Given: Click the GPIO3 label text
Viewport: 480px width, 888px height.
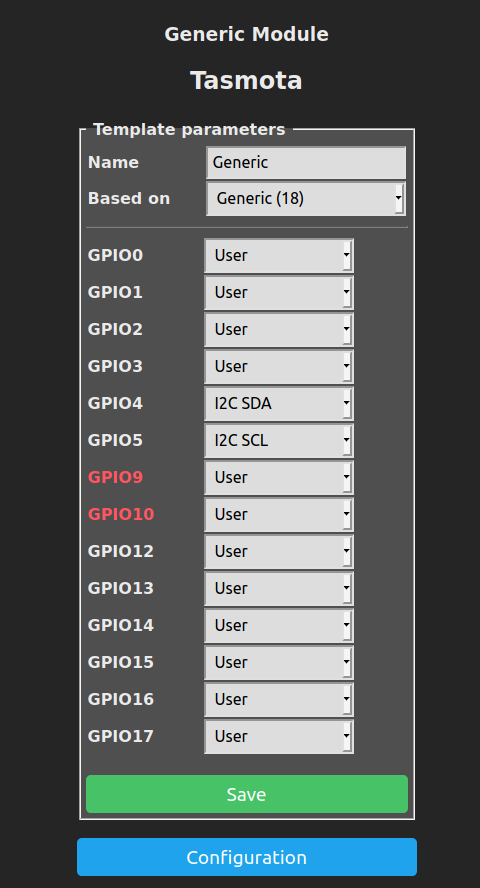Looking at the screenshot, I should click(115, 366).
